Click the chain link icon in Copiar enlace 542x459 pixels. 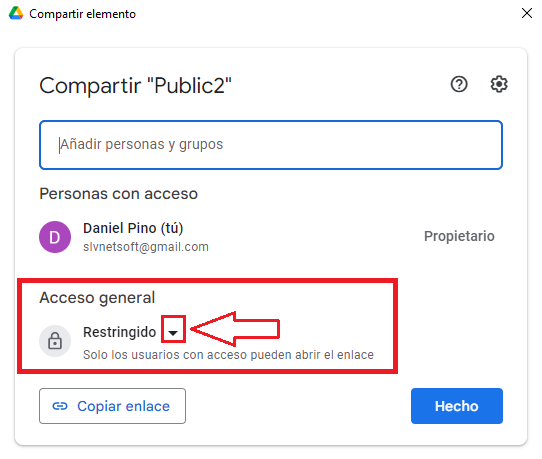pos(60,406)
